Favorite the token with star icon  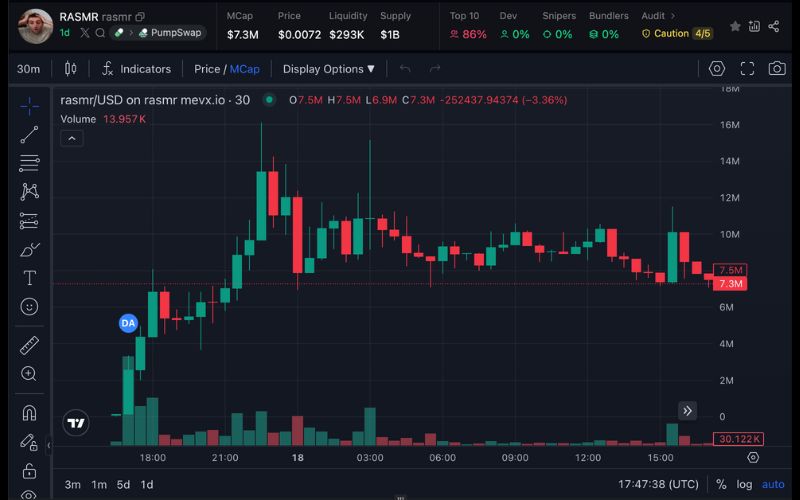(735, 27)
